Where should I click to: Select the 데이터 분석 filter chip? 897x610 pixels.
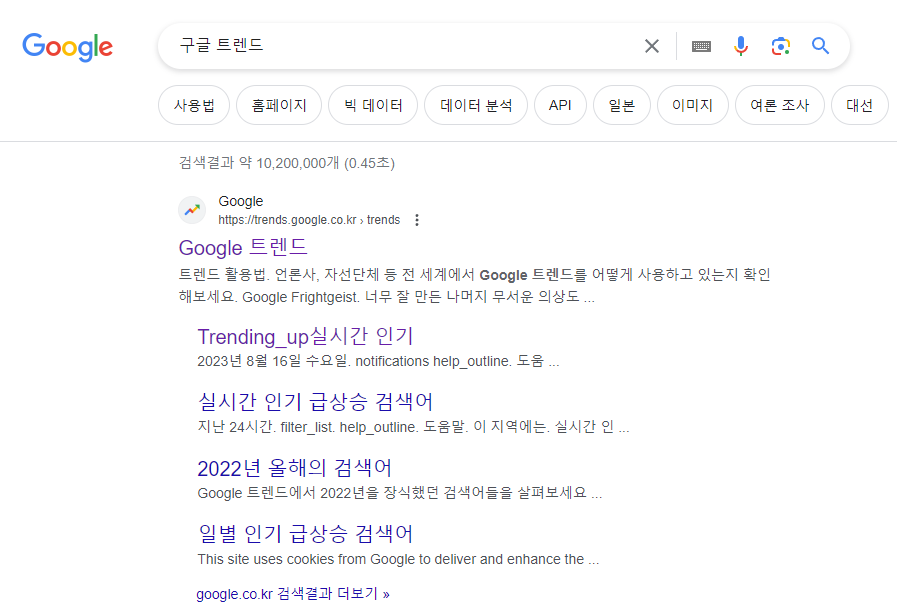tap(476, 105)
